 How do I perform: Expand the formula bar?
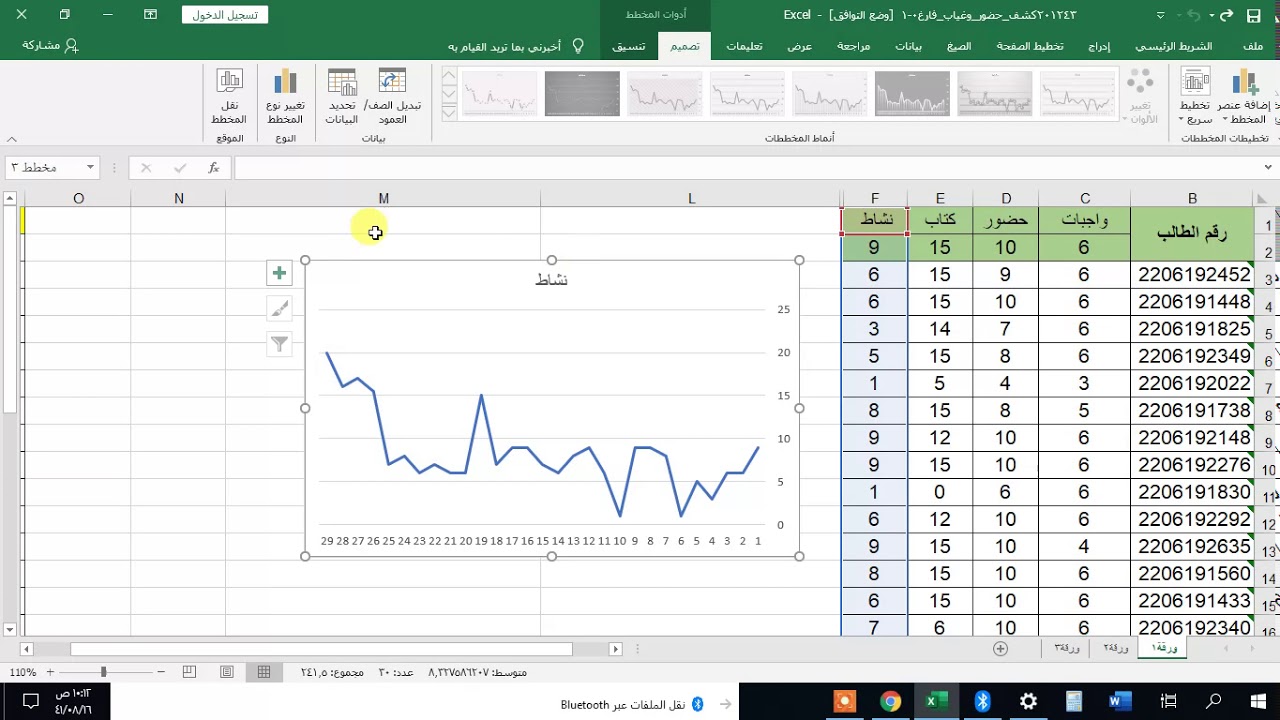[1268, 168]
